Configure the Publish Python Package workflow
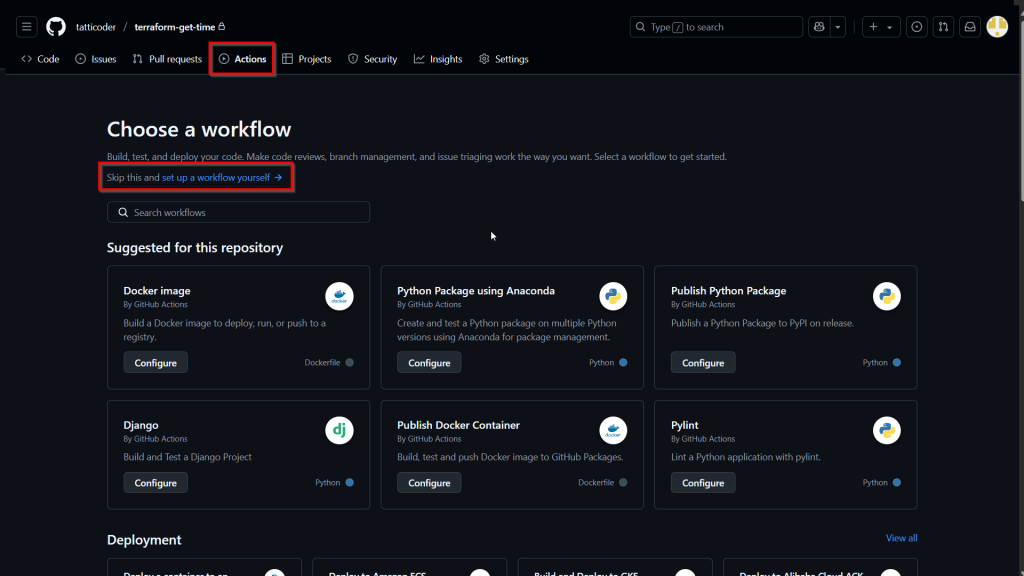 pyautogui.click(x=702, y=363)
